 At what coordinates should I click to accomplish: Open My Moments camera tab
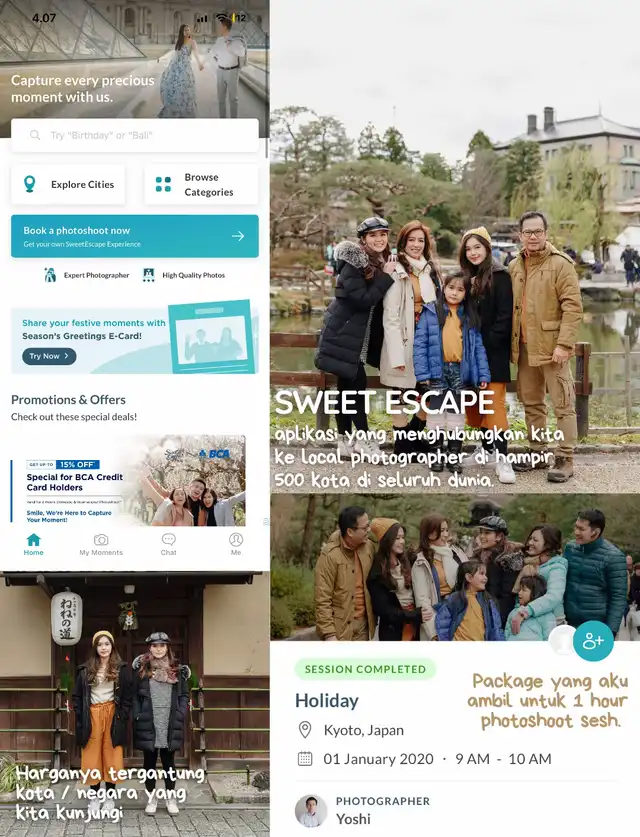tap(101, 540)
